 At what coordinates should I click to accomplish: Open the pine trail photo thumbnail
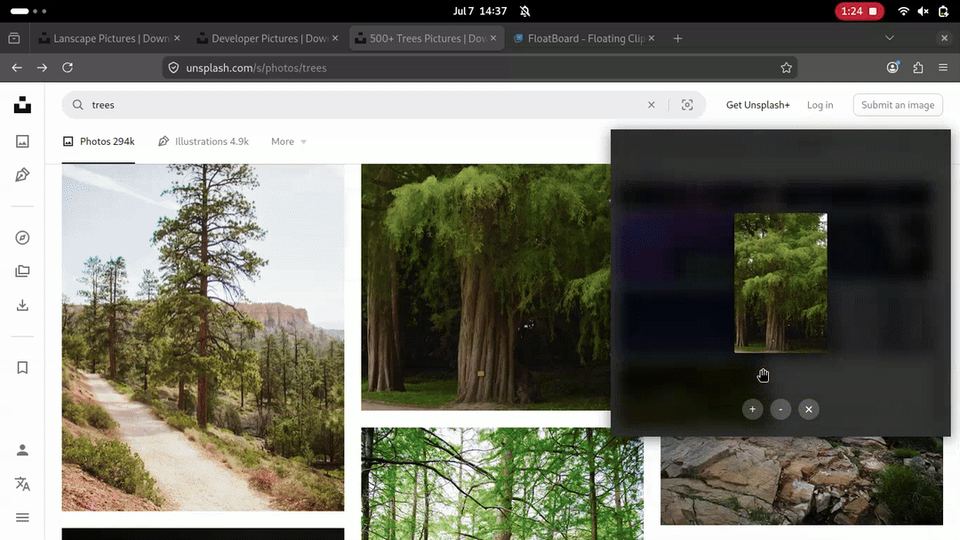(203, 337)
